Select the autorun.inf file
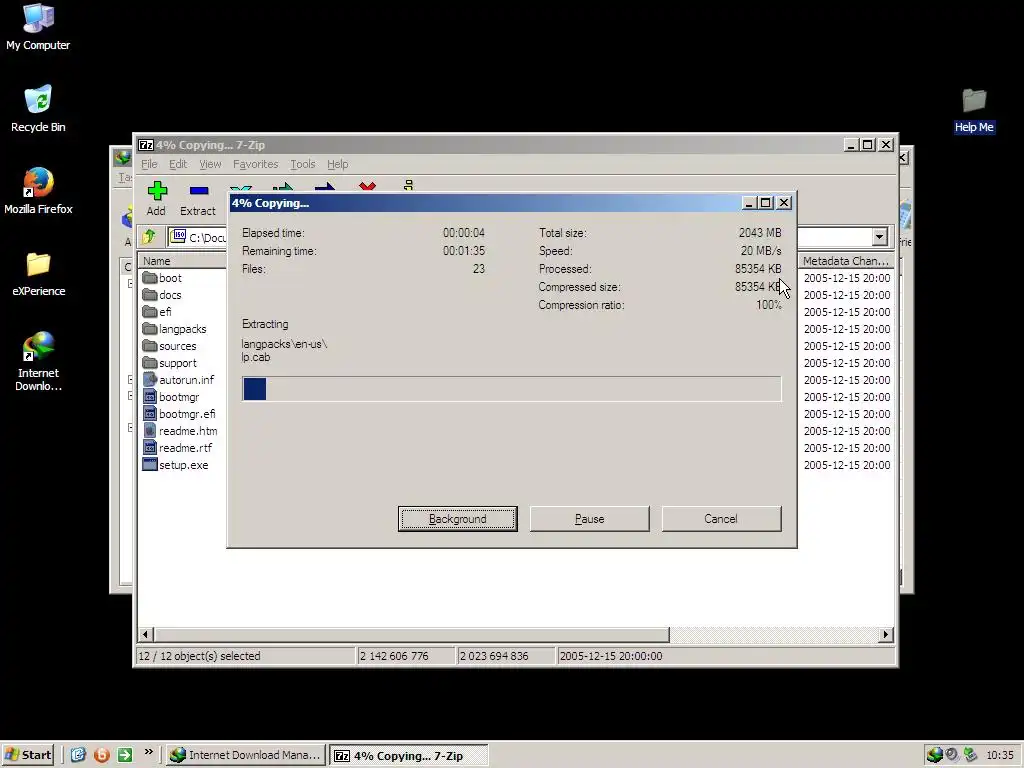This screenshot has height=768, width=1024. (178, 380)
